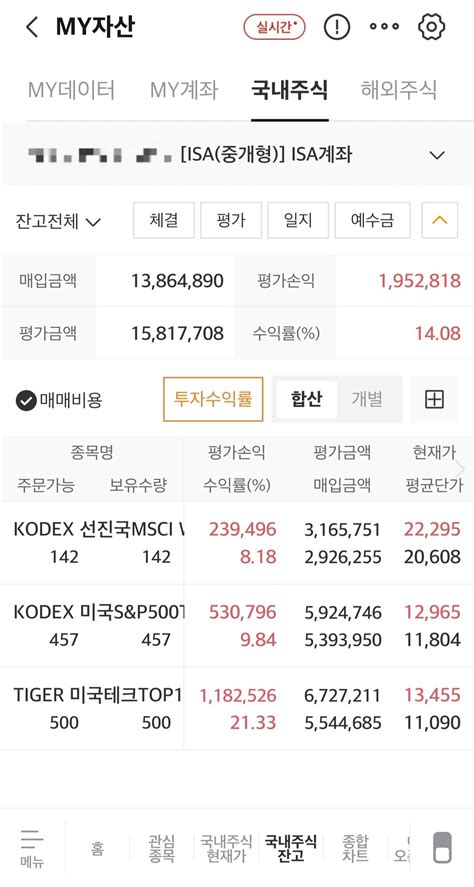Tap the grid expand icon beside 개별

click(434, 399)
